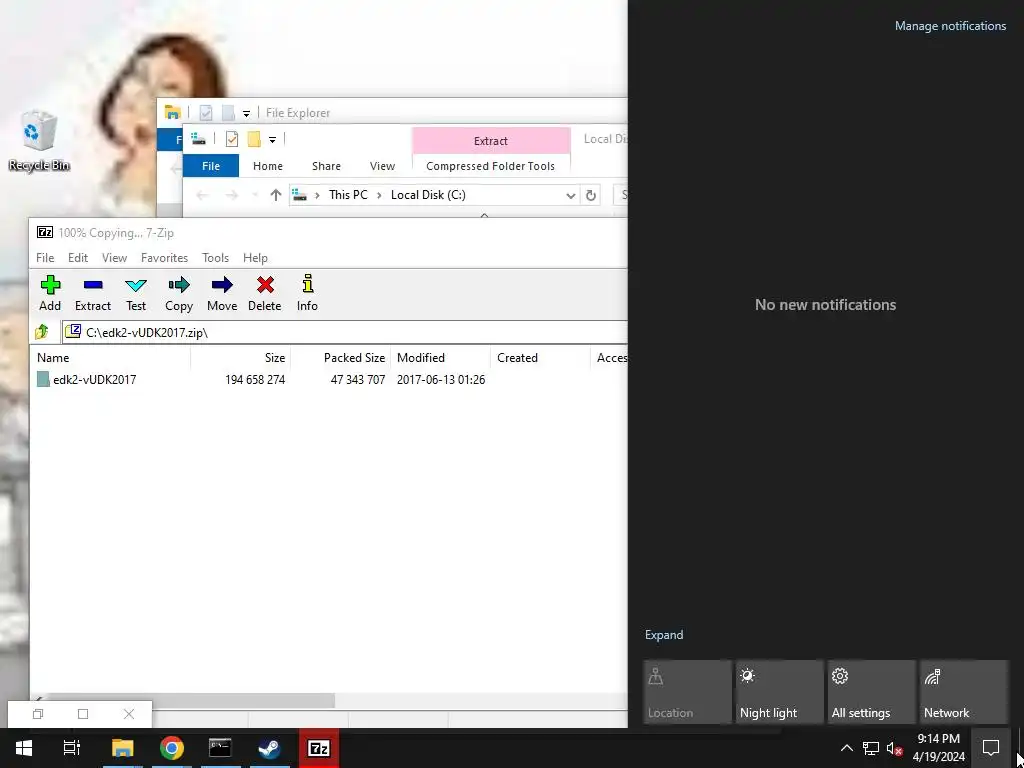
Task: Open the Network quick action
Action: coord(963,692)
